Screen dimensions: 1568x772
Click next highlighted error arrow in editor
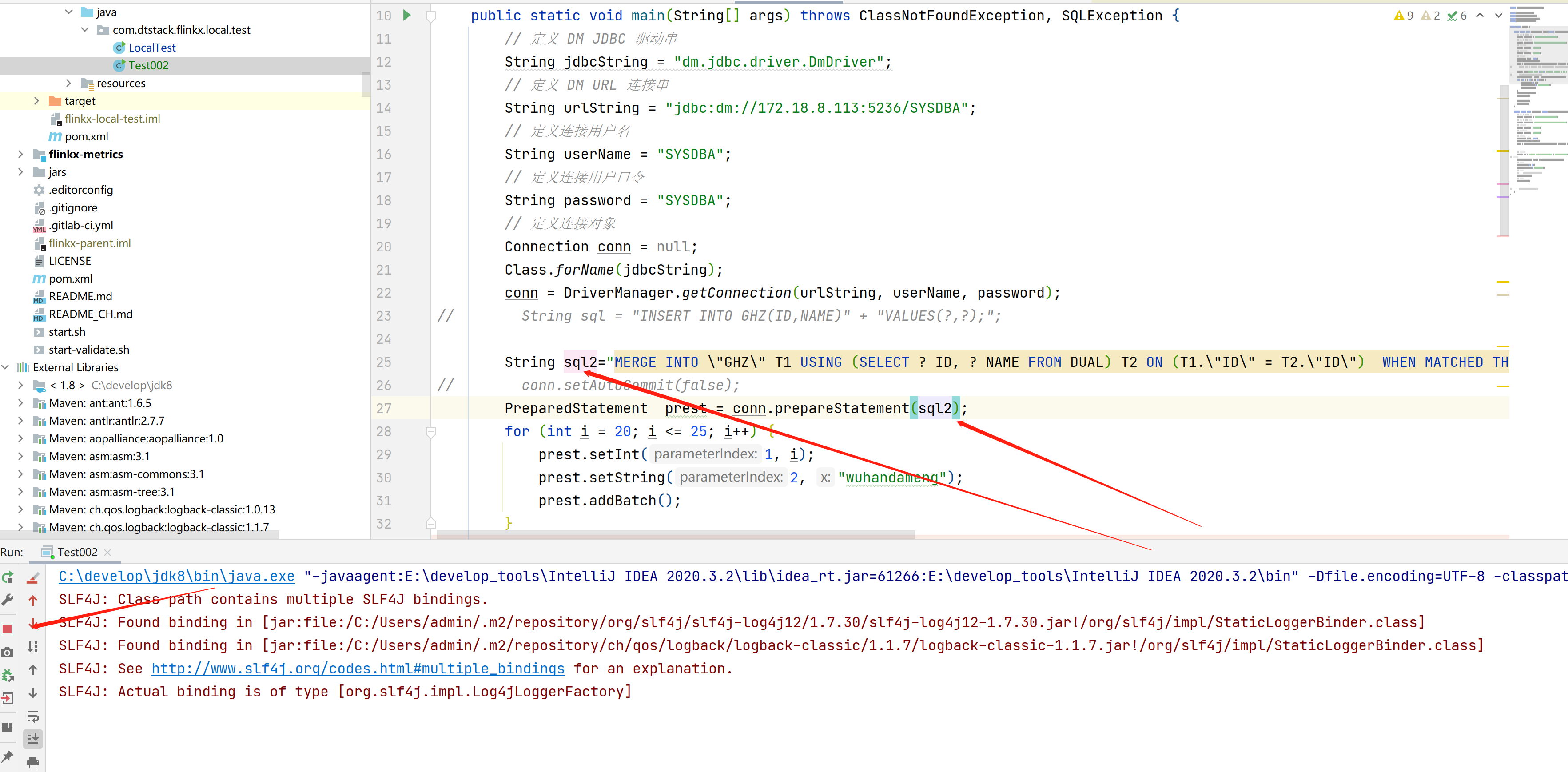(x=1498, y=15)
